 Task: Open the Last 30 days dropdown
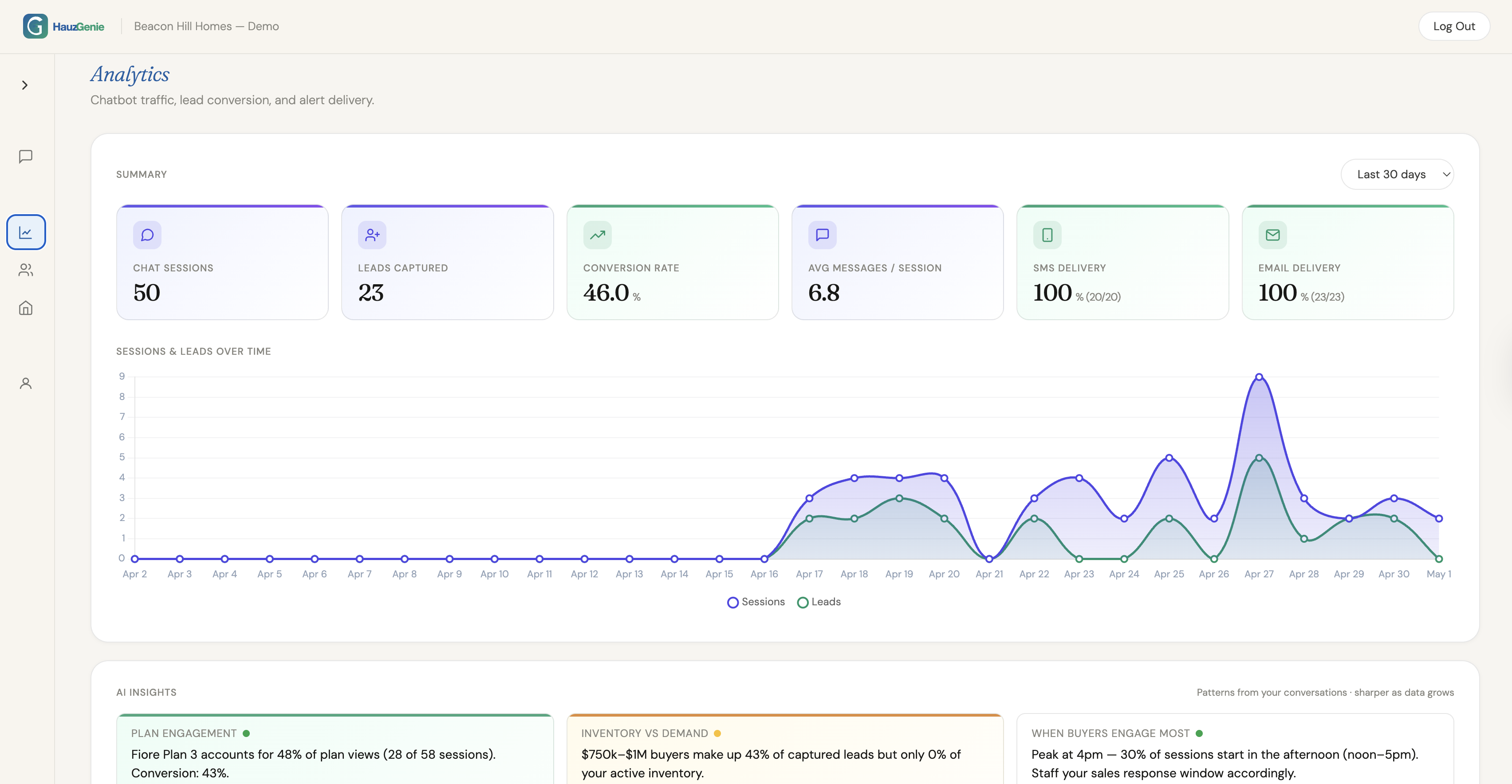(1397, 174)
